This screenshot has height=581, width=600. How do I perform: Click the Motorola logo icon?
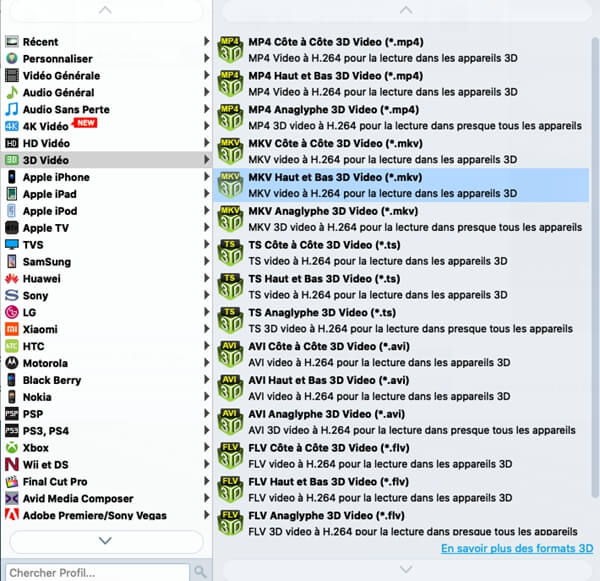point(11,363)
